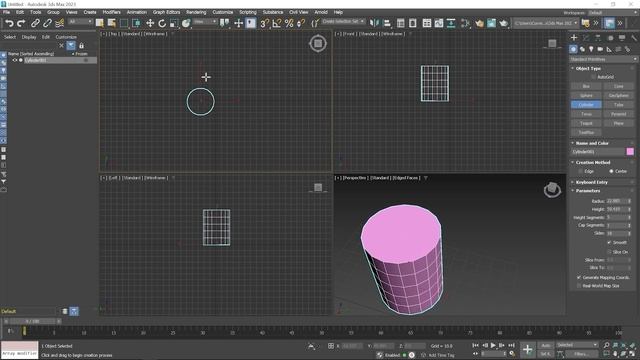Click the Perspective viewport ViewCube
Image resolution: width=640 pixels, height=360 pixels.
(x=552, y=189)
